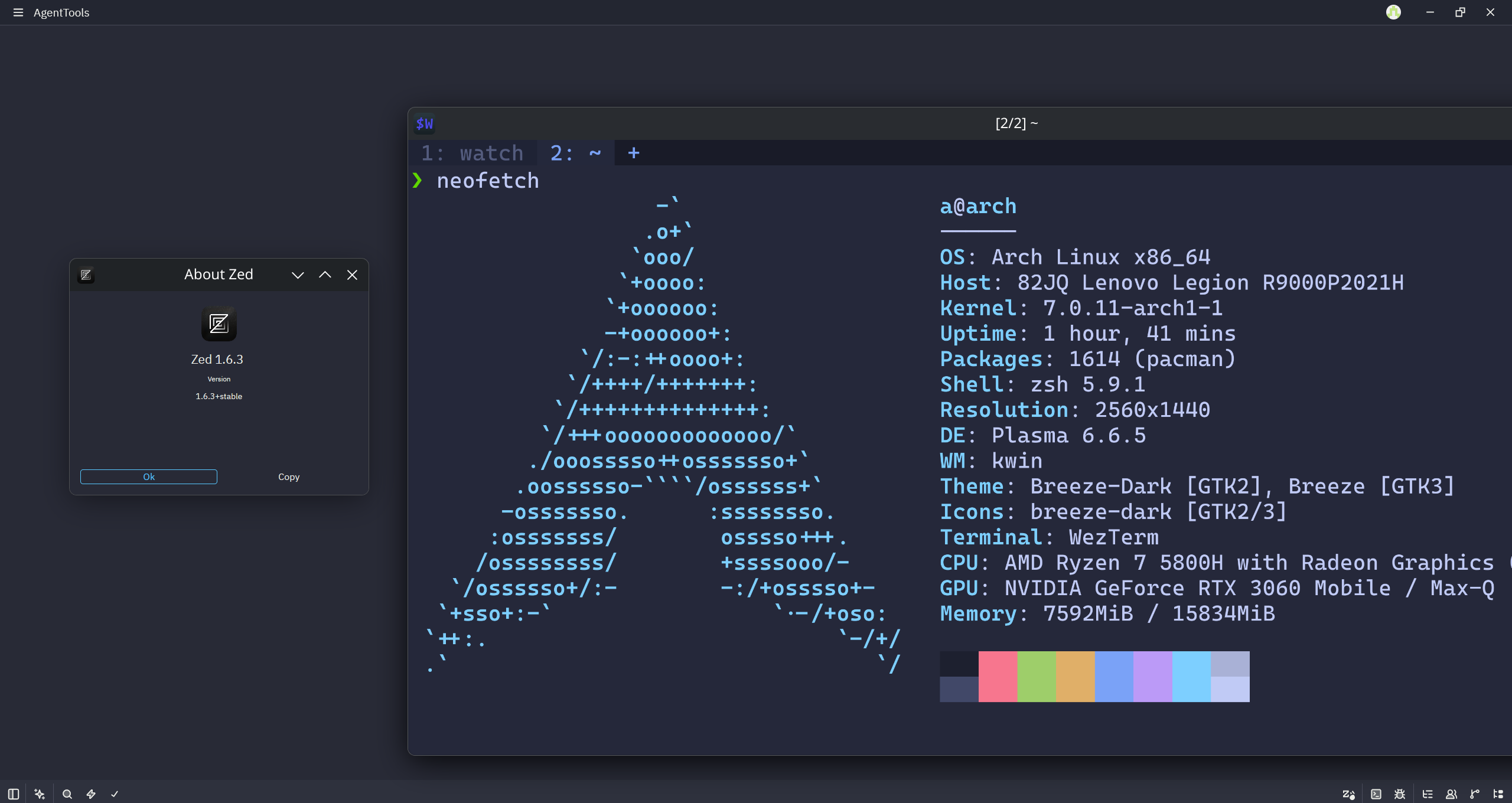This screenshot has width=1512, height=803.
Task: Open the hamburger application menu
Action: click(18, 12)
